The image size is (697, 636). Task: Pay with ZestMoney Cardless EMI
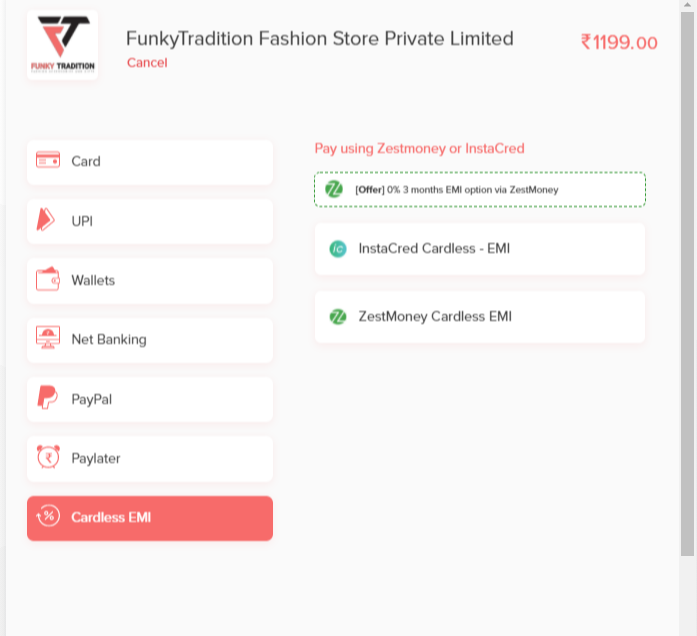click(480, 317)
